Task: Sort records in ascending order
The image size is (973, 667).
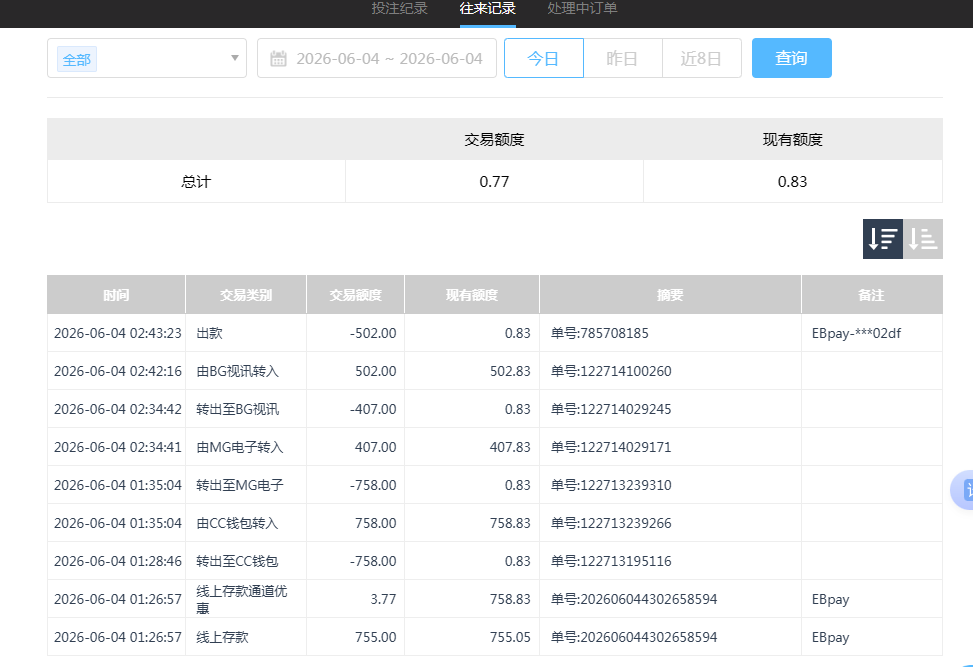Action: (923, 239)
